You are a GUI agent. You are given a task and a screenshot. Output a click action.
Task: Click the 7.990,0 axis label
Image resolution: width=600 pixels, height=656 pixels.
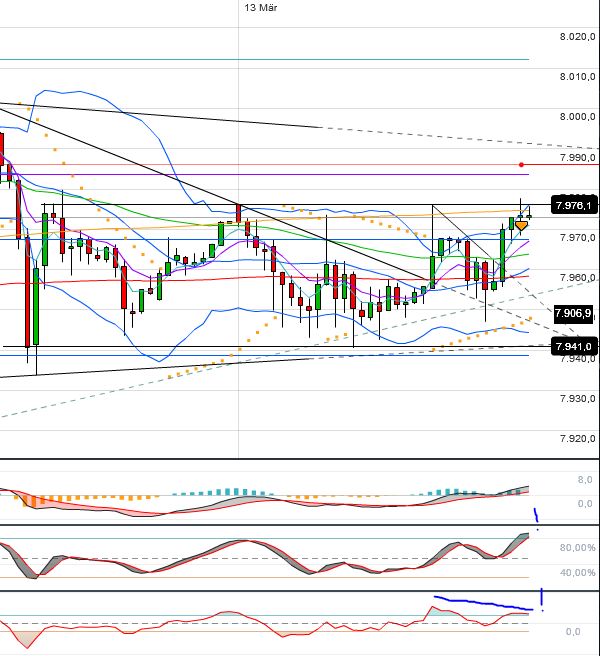click(x=577, y=157)
